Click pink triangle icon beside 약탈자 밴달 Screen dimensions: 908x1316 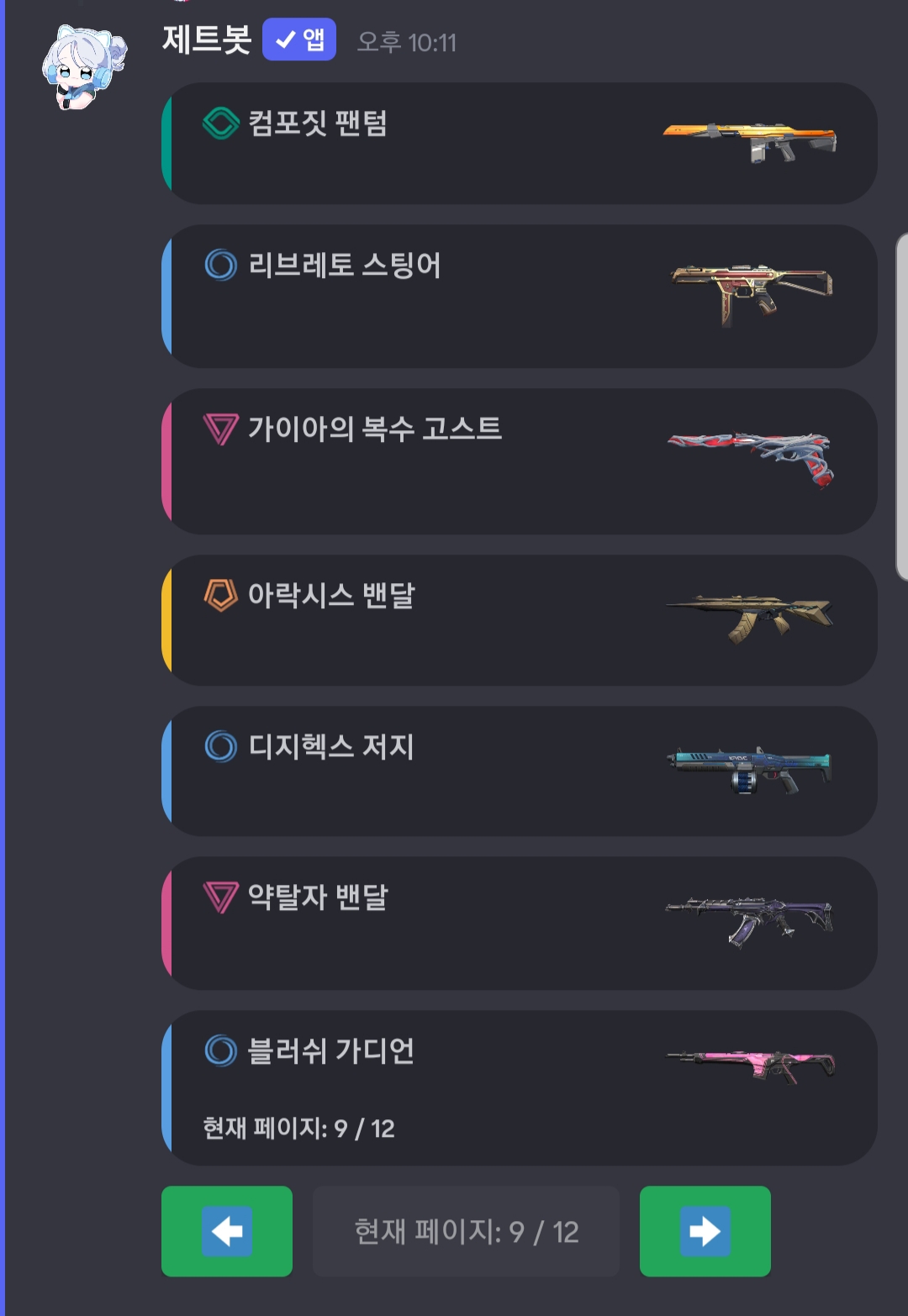(x=221, y=897)
